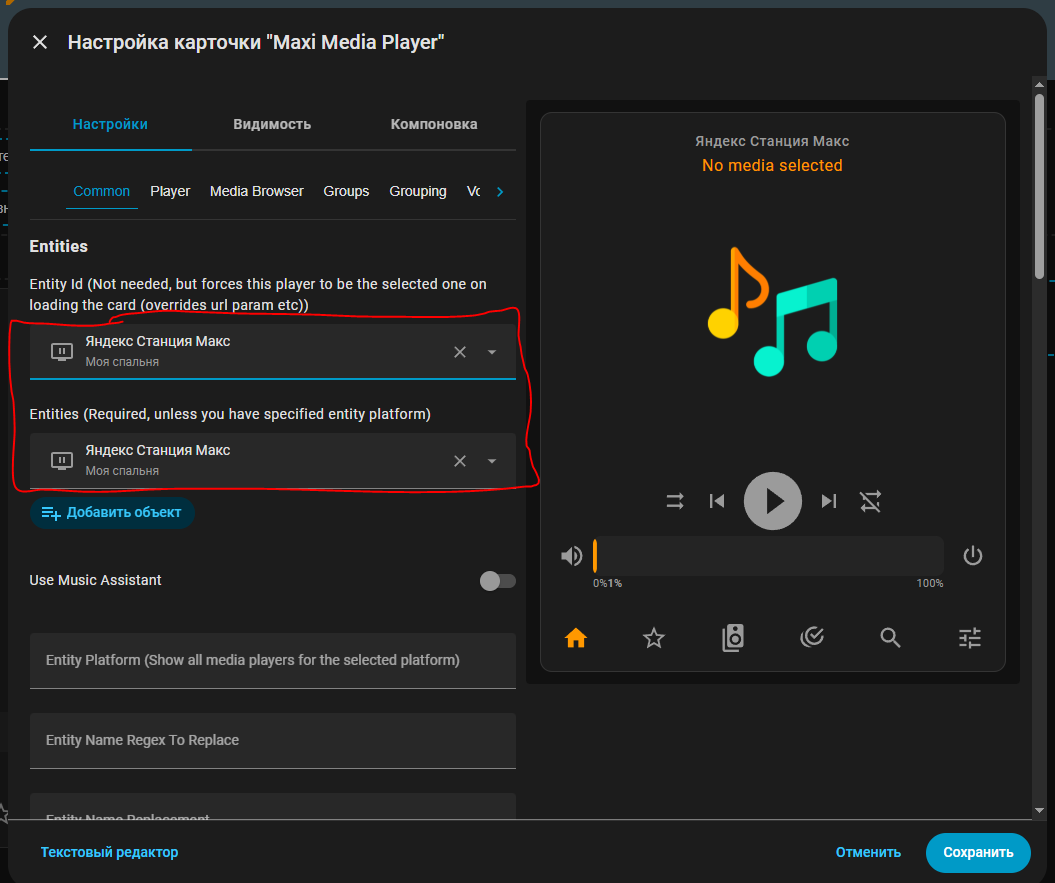
Task: Toggle shuffle in the player preview
Action: [x=675, y=501]
